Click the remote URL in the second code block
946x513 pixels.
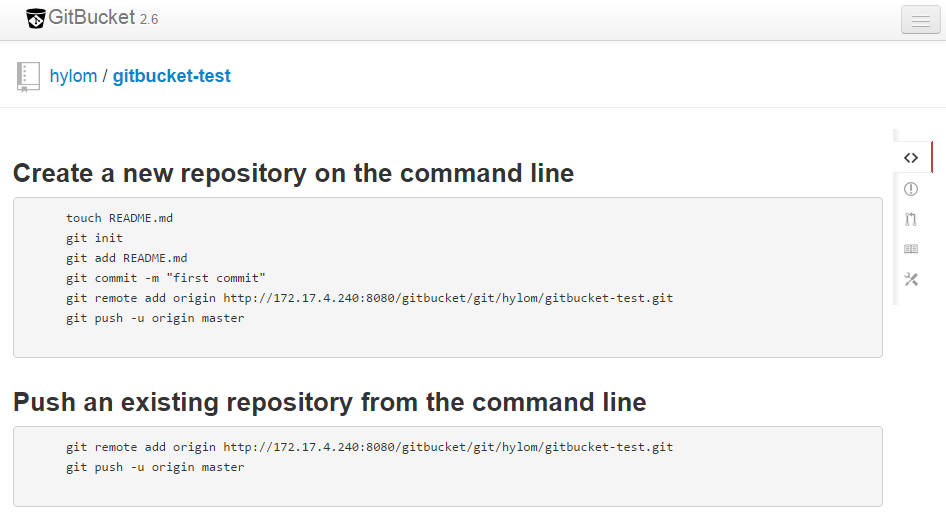(448, 447)
